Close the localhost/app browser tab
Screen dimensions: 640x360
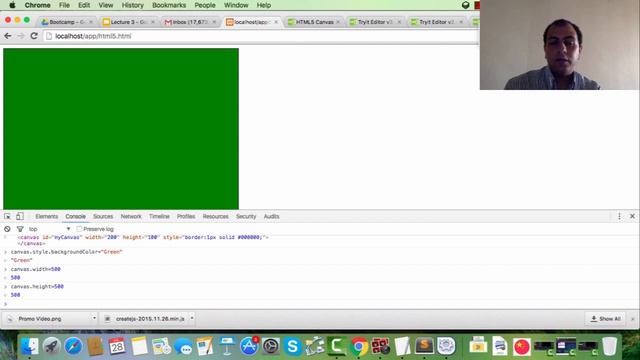click(x=276, y=22)
